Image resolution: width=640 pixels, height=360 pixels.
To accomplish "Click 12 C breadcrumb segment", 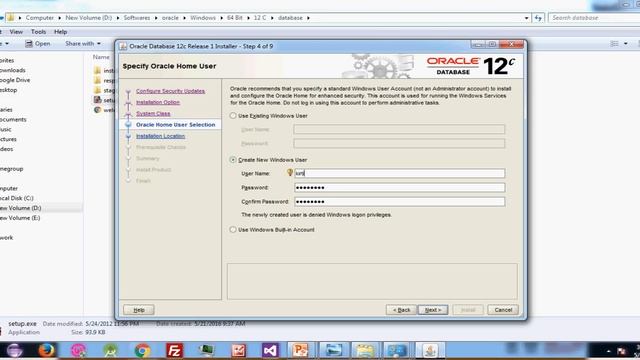I will click(260, 18).
